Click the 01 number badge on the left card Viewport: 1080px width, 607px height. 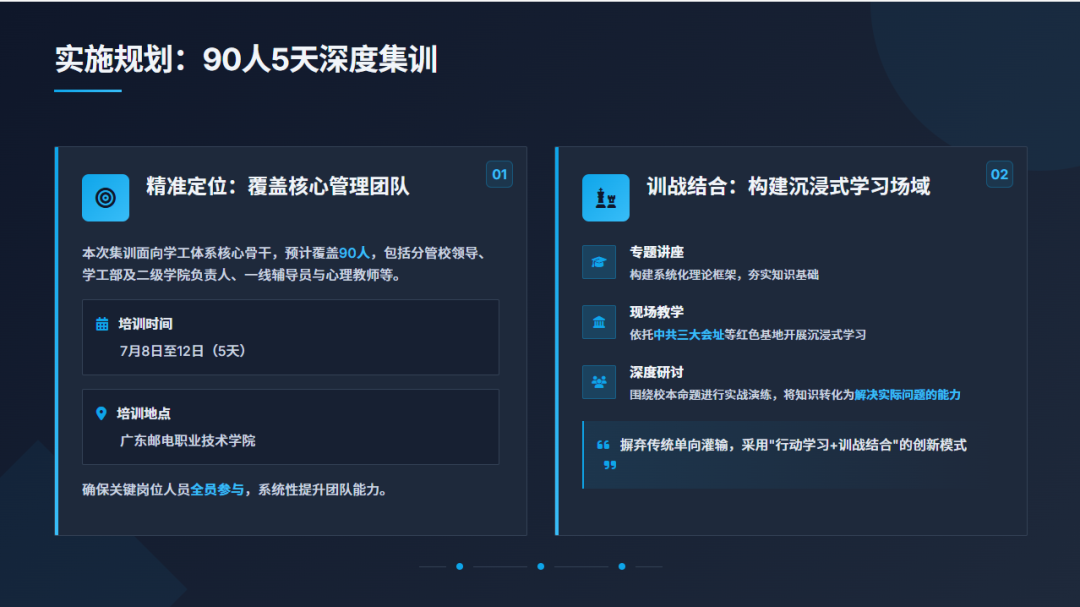[499, 173]
